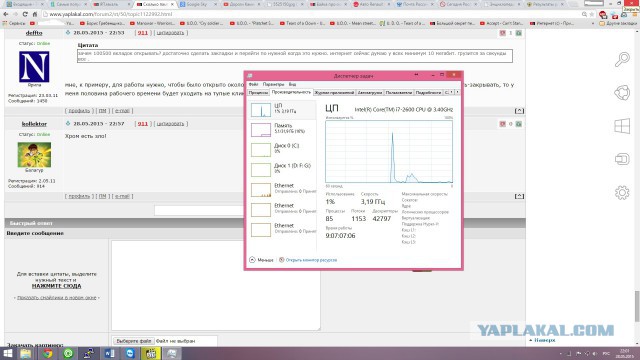The image size is (640, 360).
Task: Click the профиль link under deffto's post
Action: pyautogui.click(x=79, y=111)
